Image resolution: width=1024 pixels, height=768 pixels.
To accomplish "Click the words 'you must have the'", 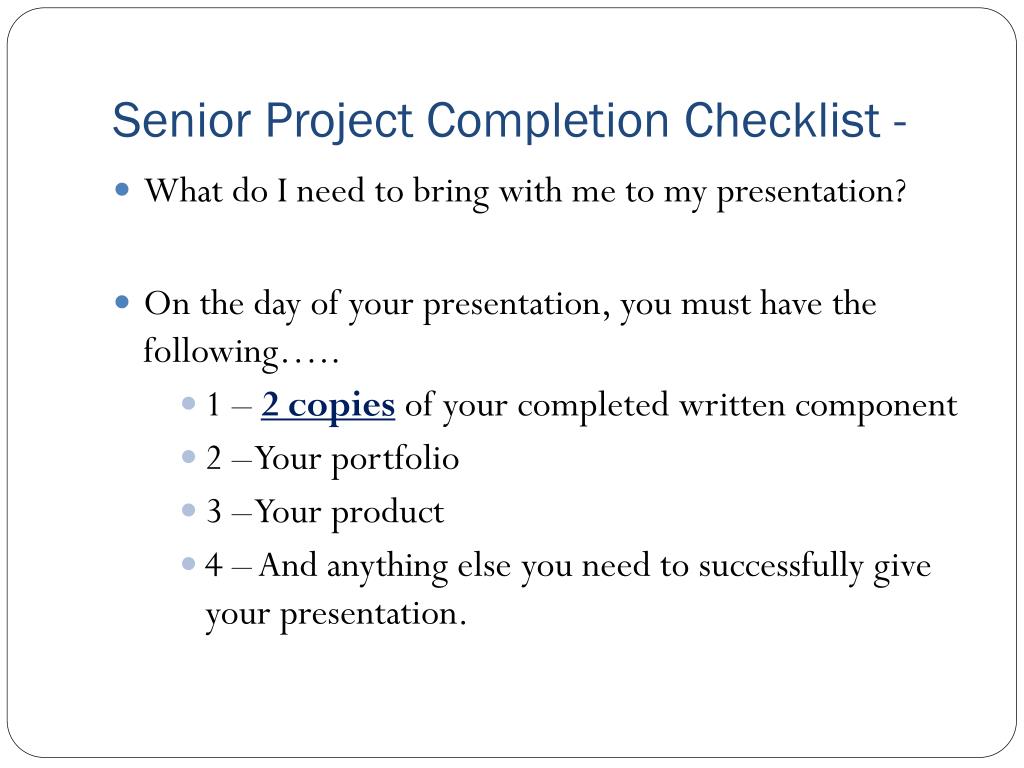I will click(x=748, y=306).
